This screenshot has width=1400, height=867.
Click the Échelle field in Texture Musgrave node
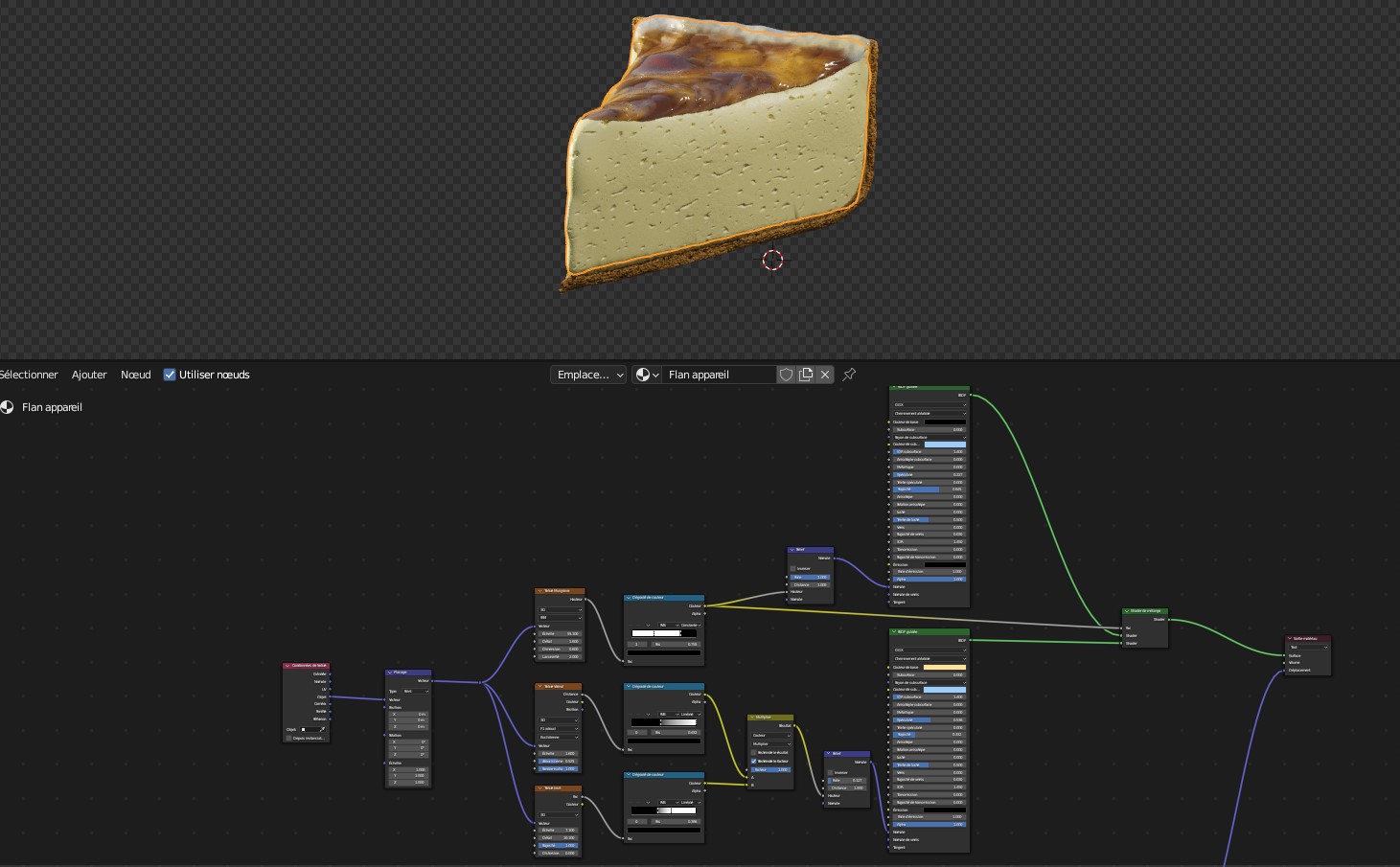point(560,633)
